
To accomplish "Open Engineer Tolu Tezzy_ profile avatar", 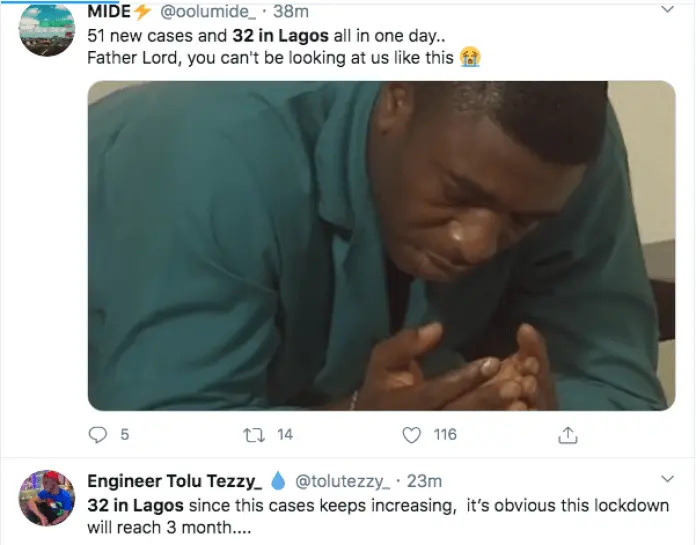I will point(47,498).
